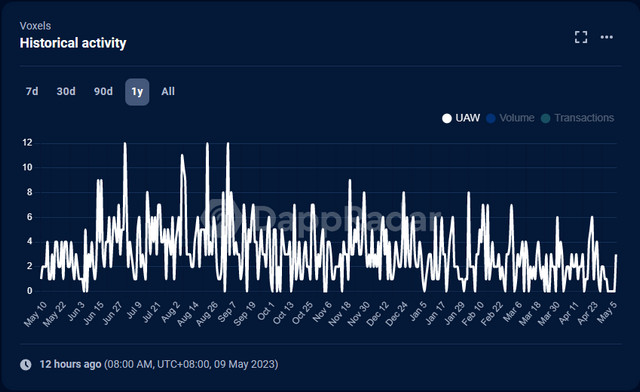This screenshot has width=640, height=392.
Task: Click the Jan 17 x-axis label
Action: coord(435,314)
